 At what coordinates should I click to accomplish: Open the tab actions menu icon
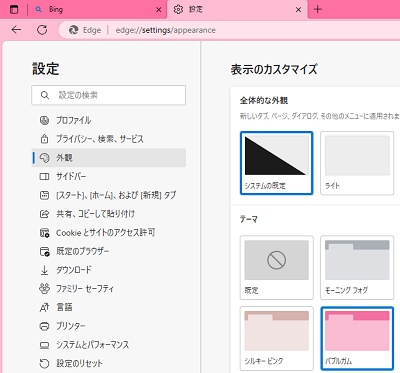[x=14, y=9]
